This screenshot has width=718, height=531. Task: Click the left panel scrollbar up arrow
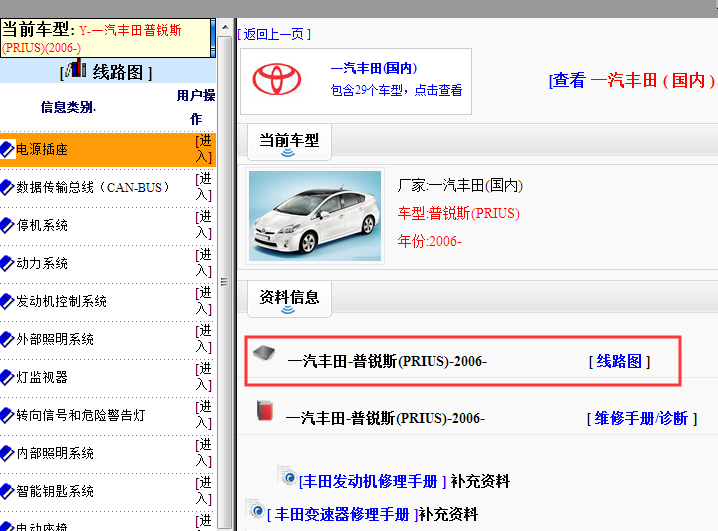coord(225,27)
